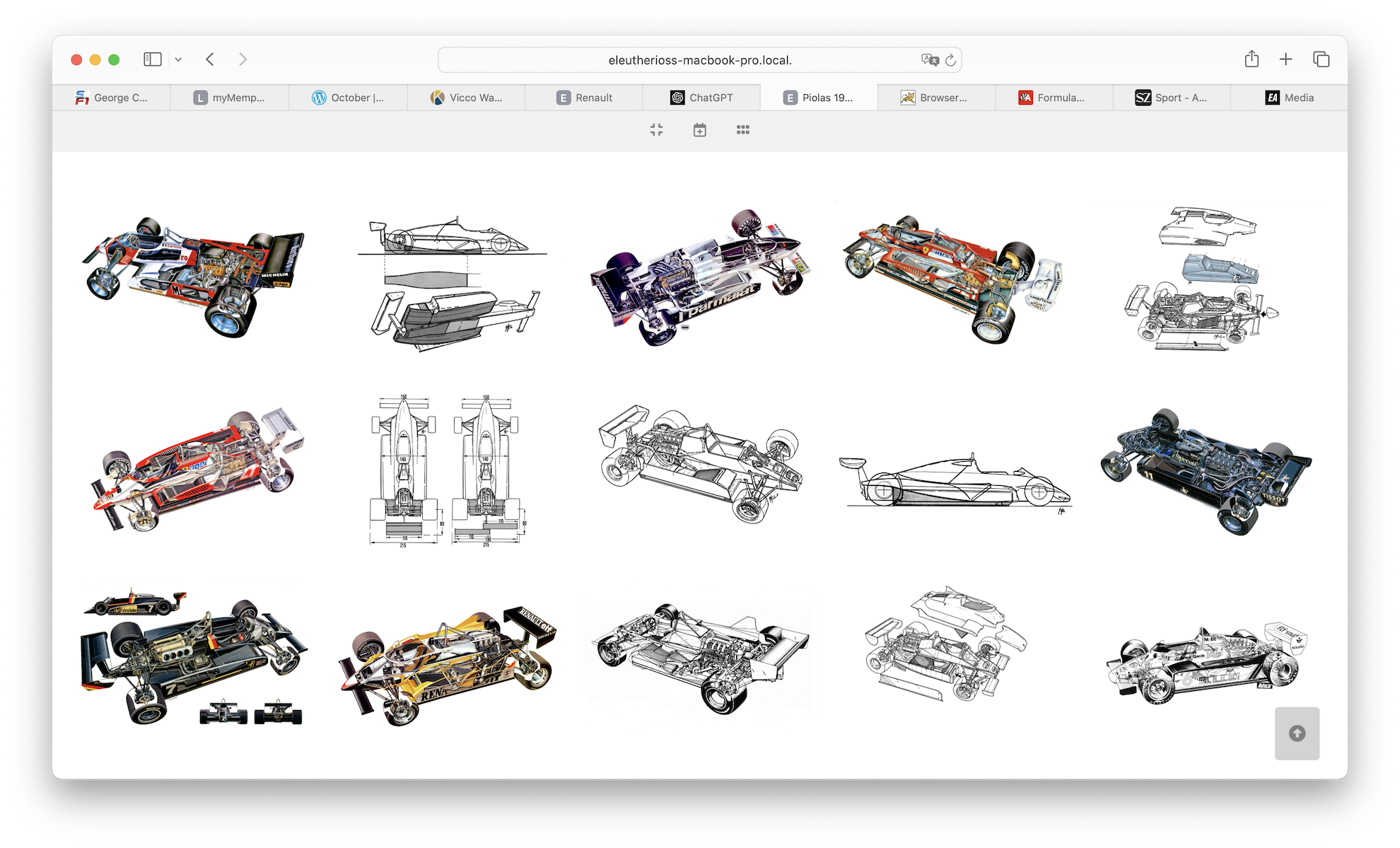
Task: Open a new tab with the plus icon
Action: coord(1285,59)
